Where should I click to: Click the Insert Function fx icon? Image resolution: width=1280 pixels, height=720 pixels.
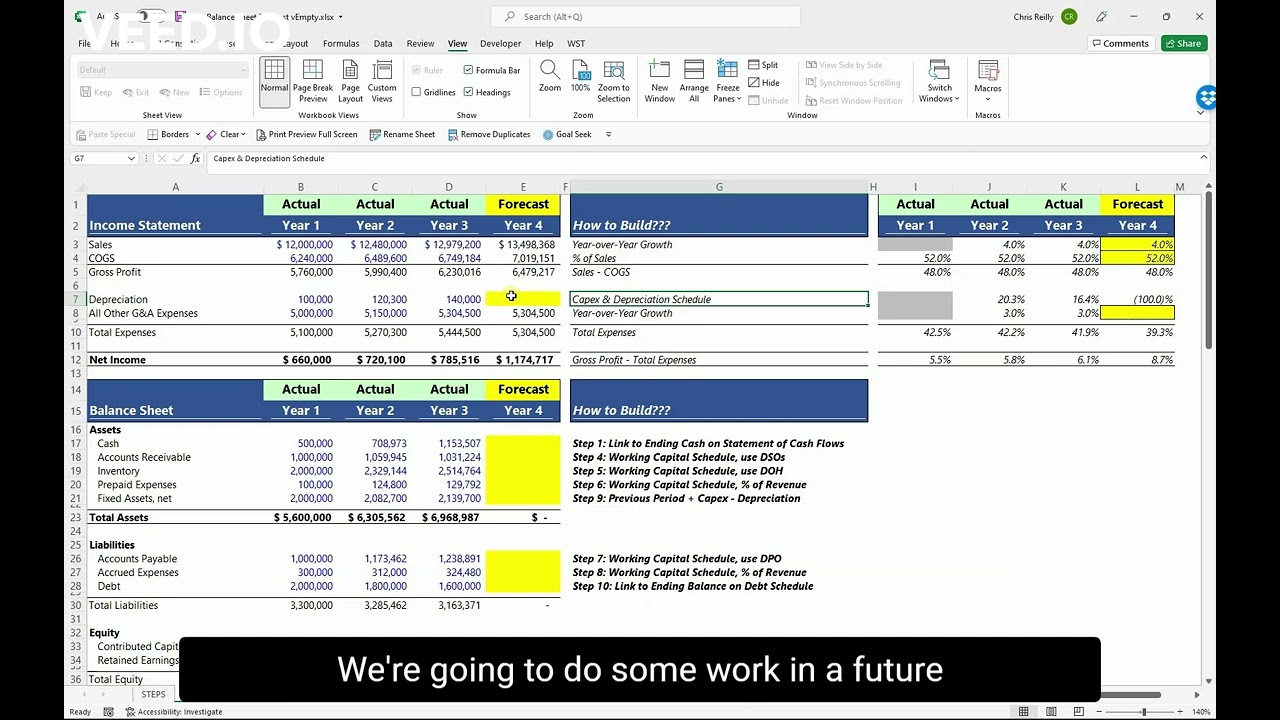(195, 158)
